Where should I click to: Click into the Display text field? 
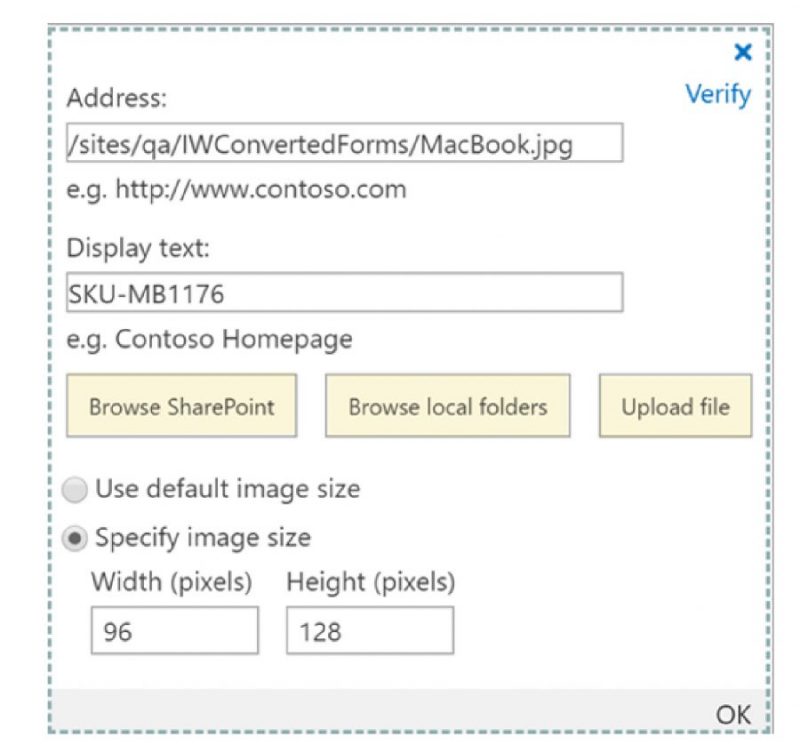coord(344,292)
